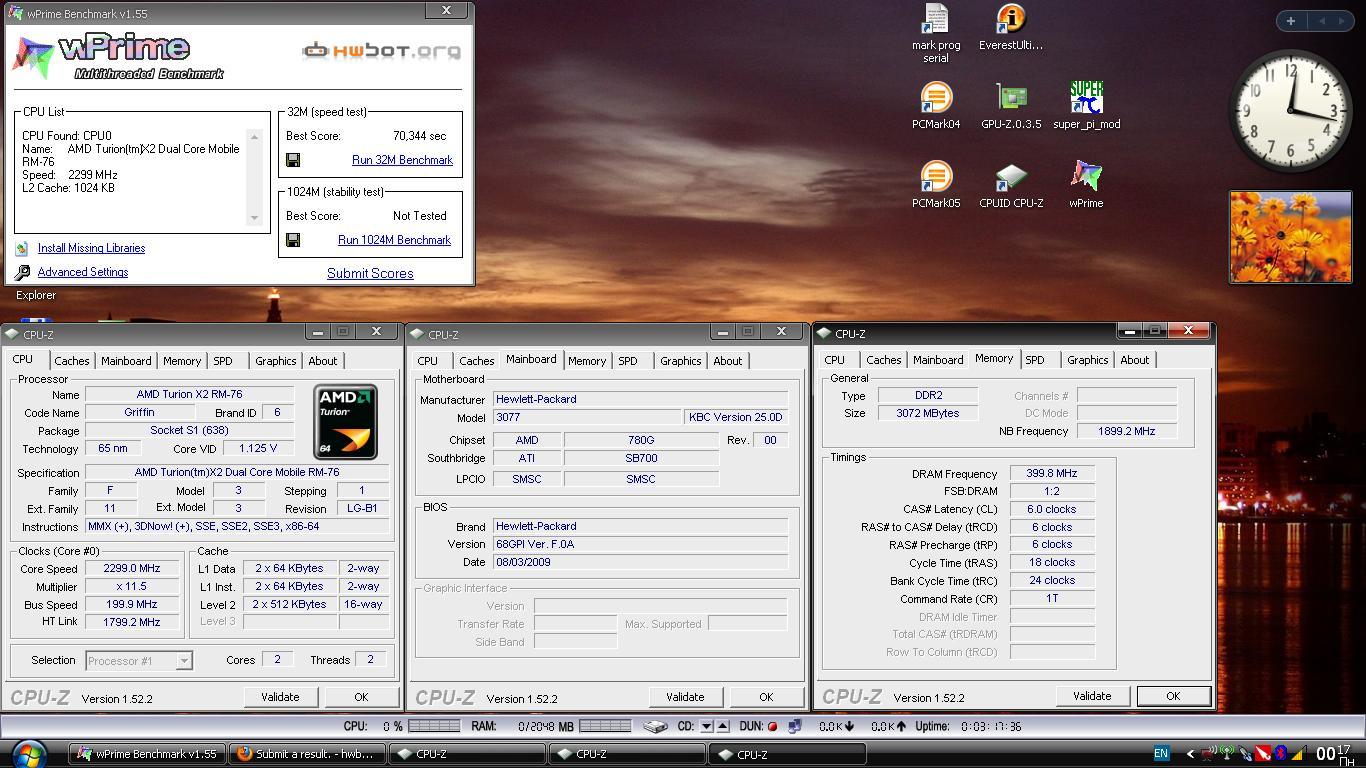
Task: Open About tab in left CPU-Z window
Action: [x=323, y=361]
